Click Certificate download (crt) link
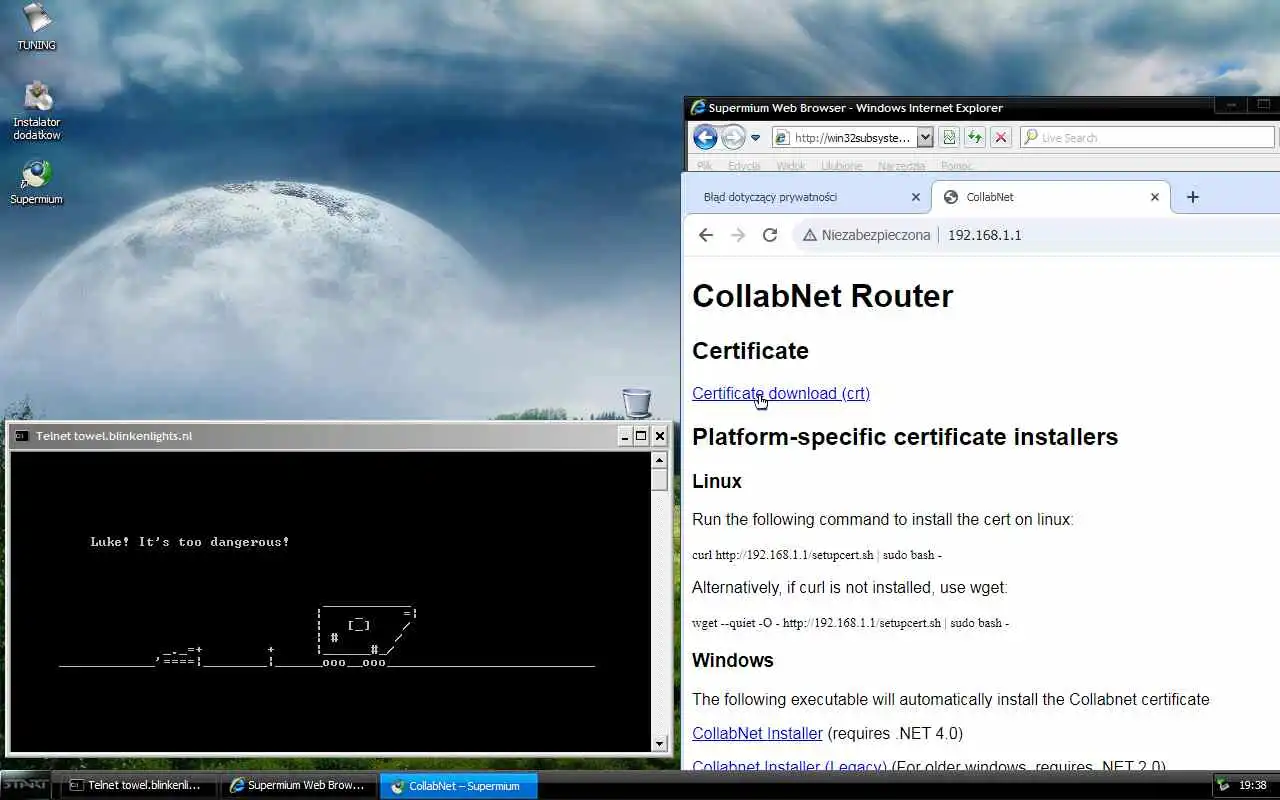The width and height of the screenshot is (1280, 800). point(781,393)
